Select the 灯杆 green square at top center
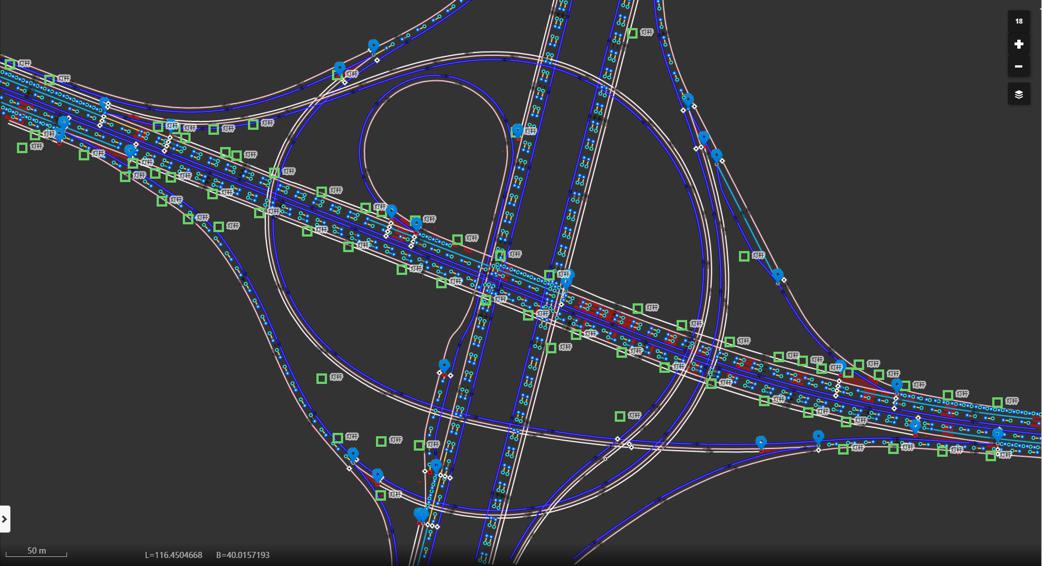1042x566 pixels. pos(632,34)
